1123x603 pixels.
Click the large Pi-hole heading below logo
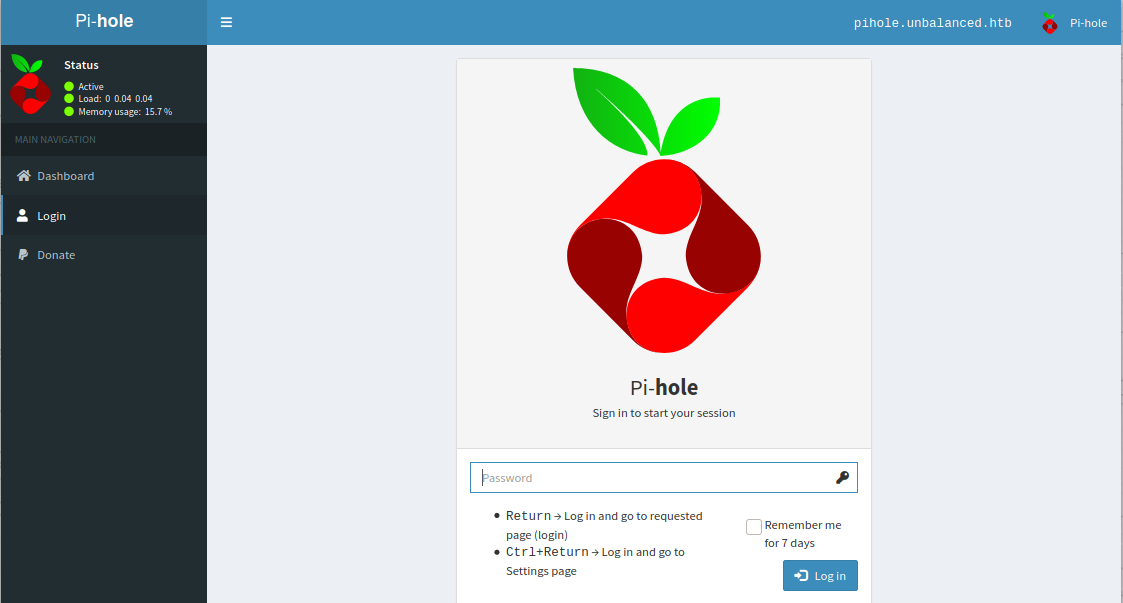tap(664, 387)
